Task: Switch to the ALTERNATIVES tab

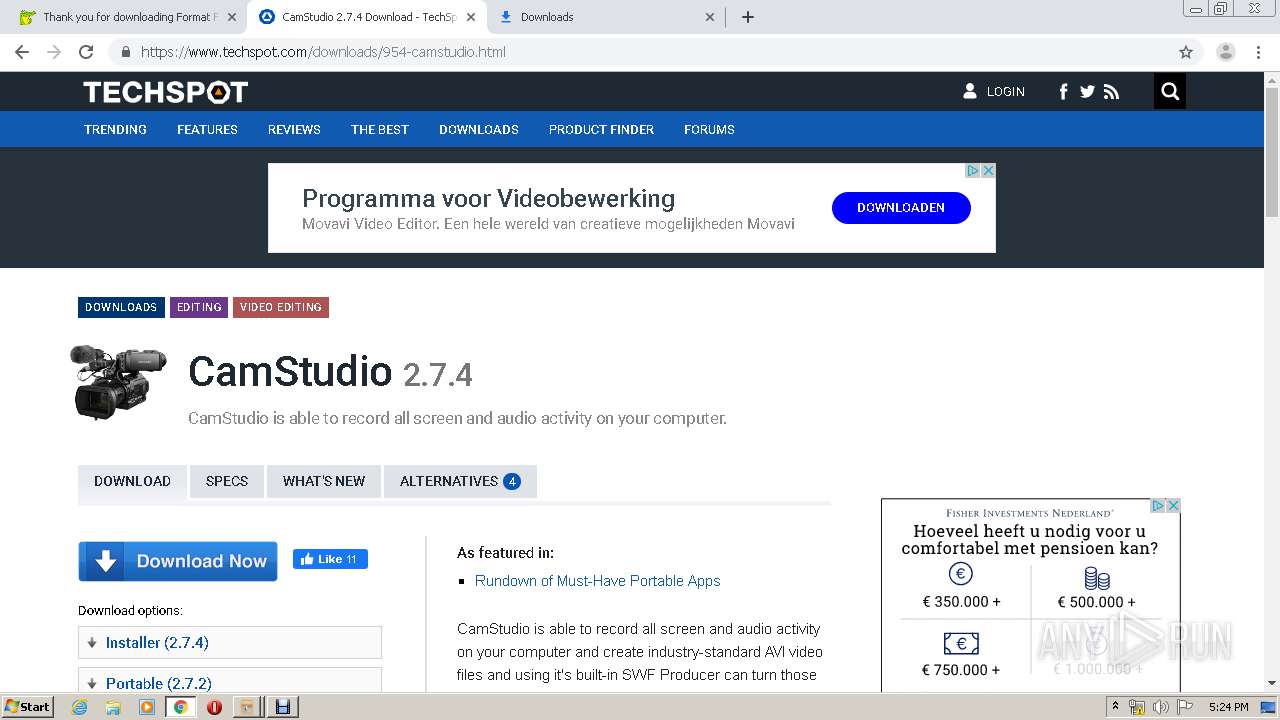Action: coord(460,481)
